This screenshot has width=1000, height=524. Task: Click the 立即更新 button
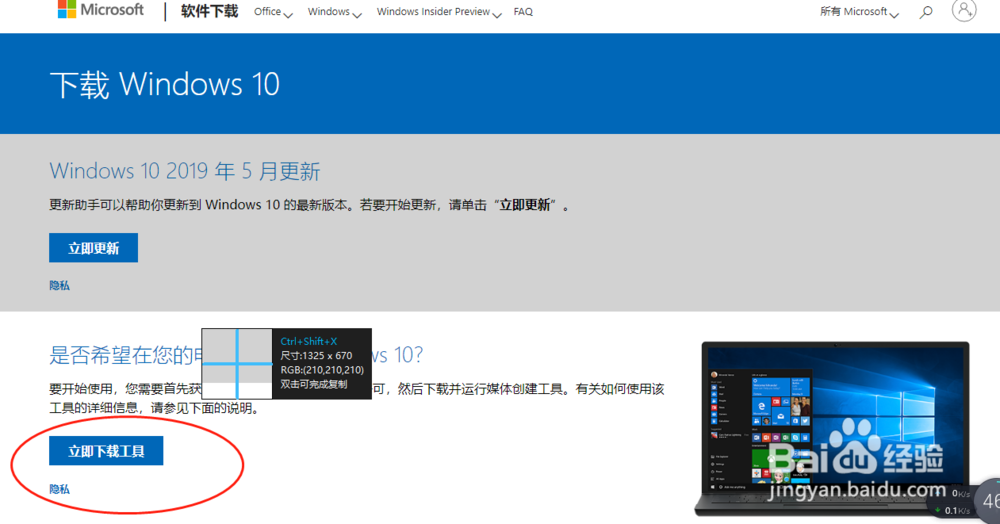pos(93,248)
